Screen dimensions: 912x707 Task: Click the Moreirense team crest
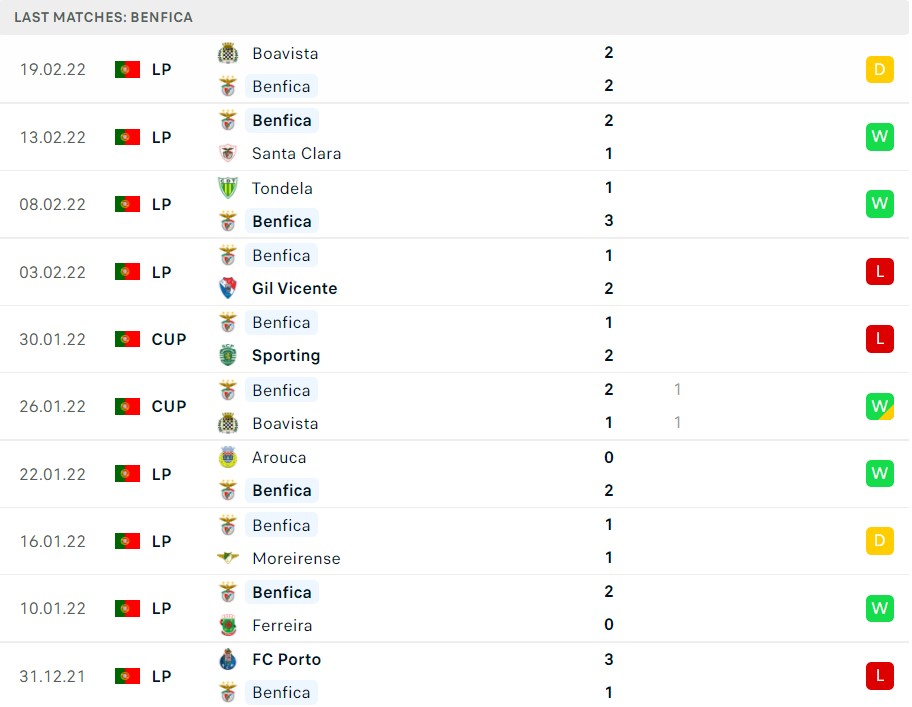pyautogui.click(x=227, y=558)
